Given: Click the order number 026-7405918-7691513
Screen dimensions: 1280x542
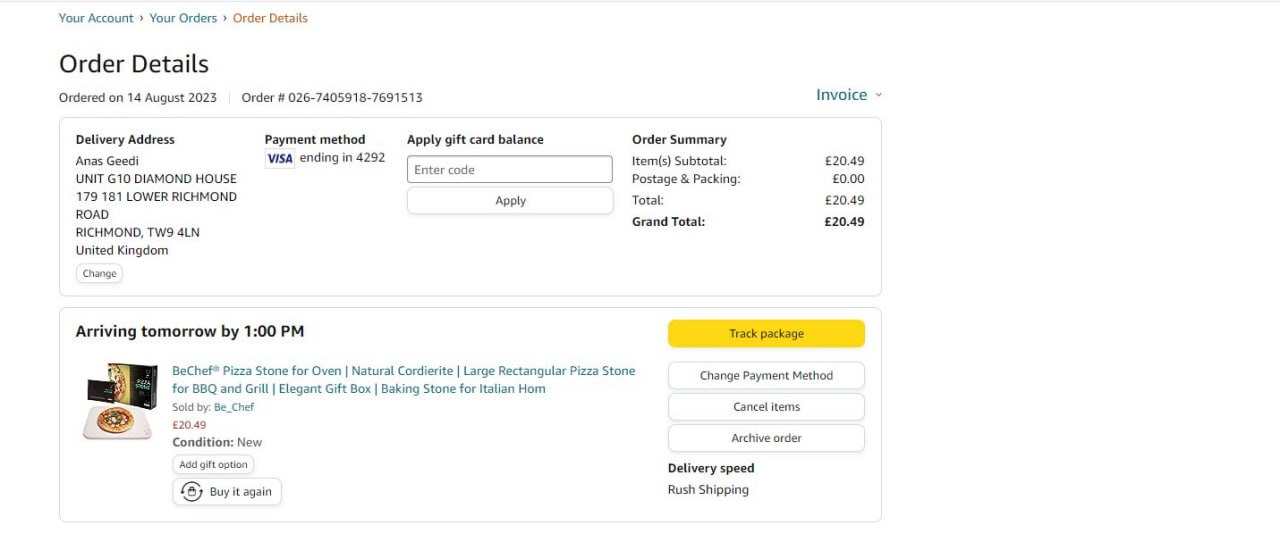Looking at the screenshot, I should tap(355, 98).
